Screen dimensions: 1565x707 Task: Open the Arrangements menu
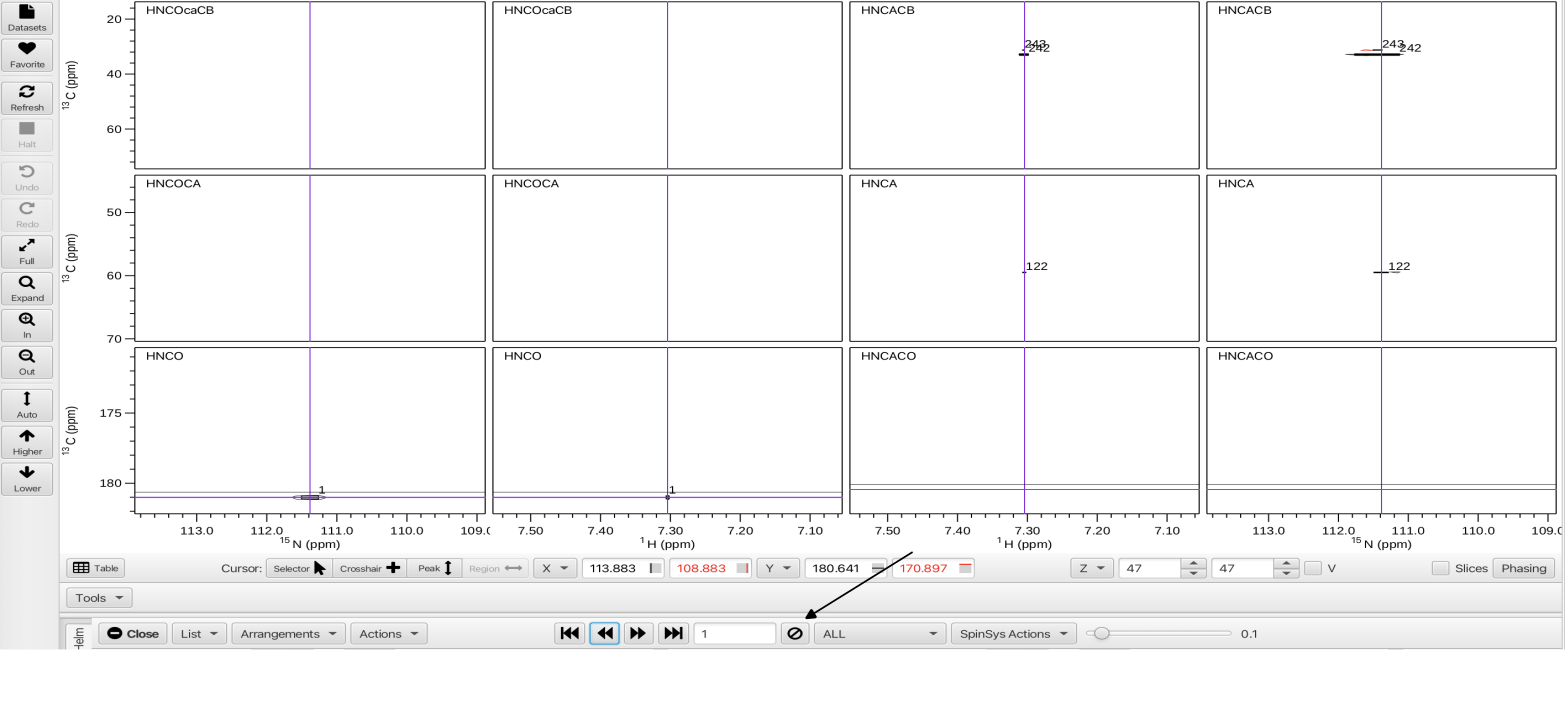(x=288, y=634)
